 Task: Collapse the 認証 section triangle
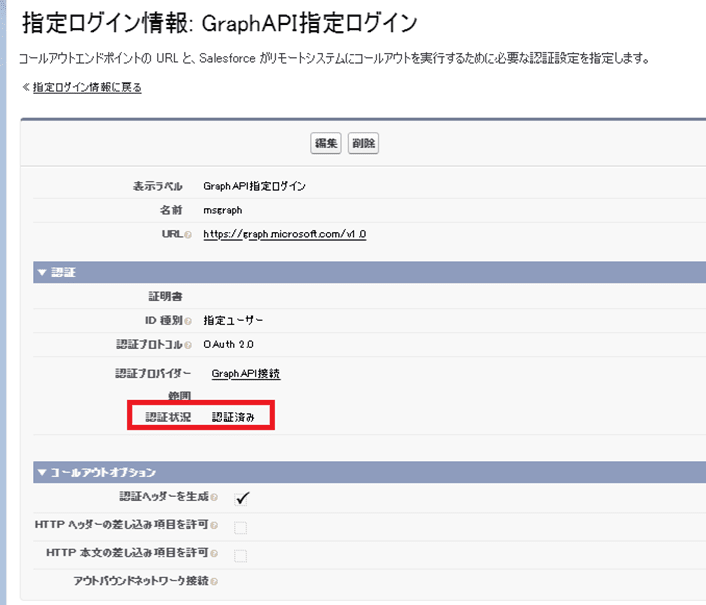point(42,272)
